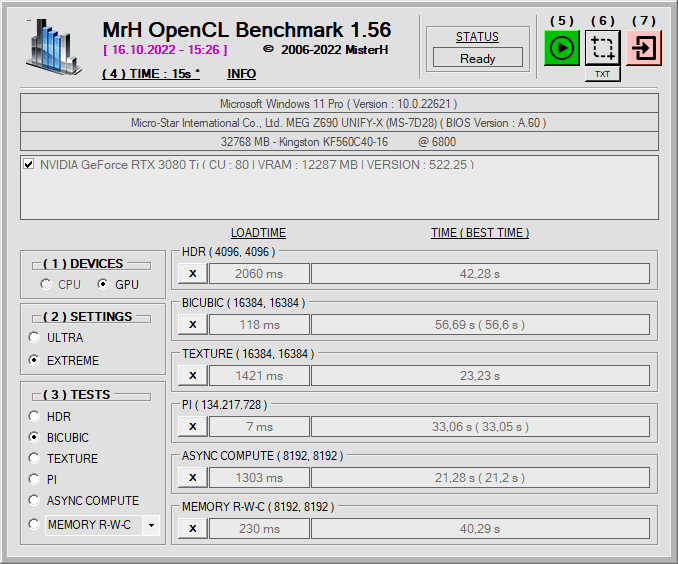Click the MEG Z690 UNIFY-X motherboard line
Viewport: 678px width, 564px height.
339,123
